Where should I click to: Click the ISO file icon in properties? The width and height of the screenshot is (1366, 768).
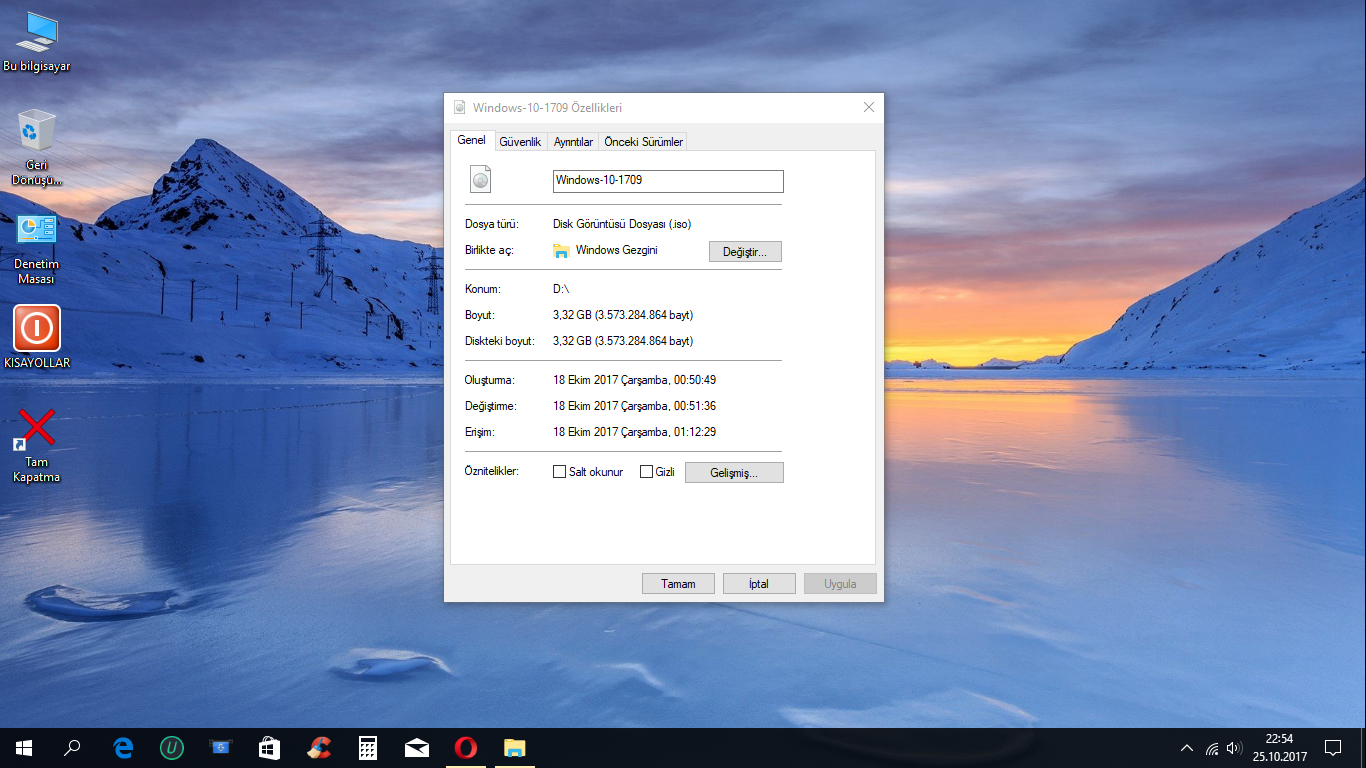481,179
